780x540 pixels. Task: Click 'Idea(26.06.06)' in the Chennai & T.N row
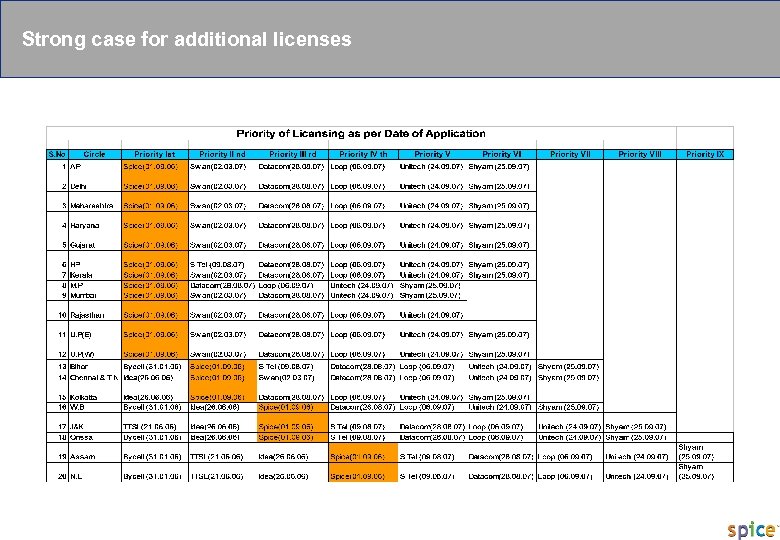(148, 377)
